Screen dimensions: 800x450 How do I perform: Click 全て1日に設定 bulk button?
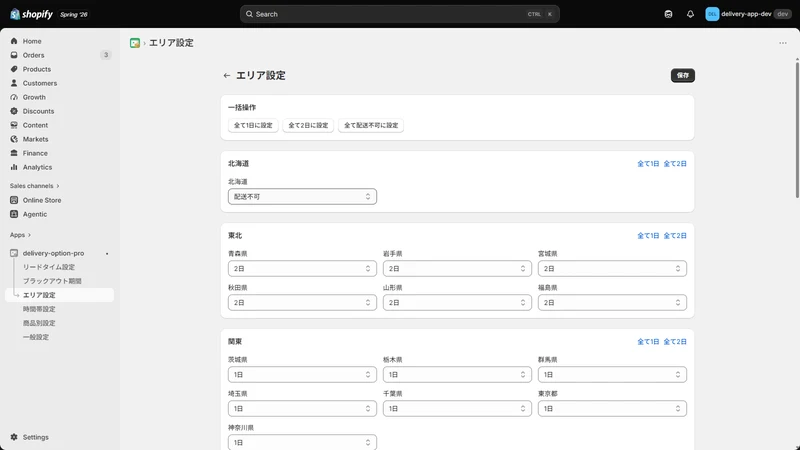coord(253,126)
